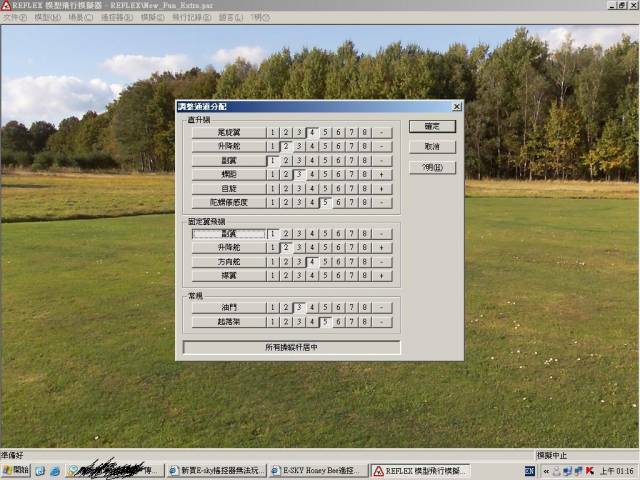Open the 語言(L) menu

[x=231, y=18]
